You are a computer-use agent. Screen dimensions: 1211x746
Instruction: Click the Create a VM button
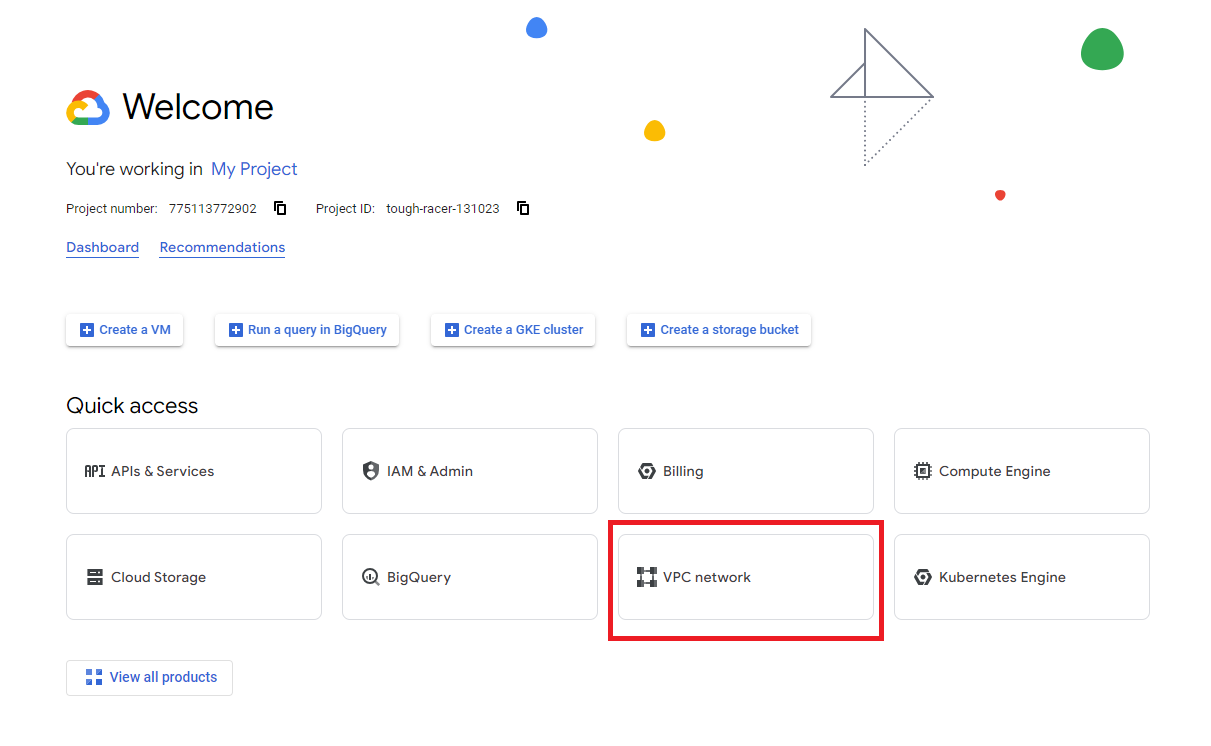tap(124, 330)
